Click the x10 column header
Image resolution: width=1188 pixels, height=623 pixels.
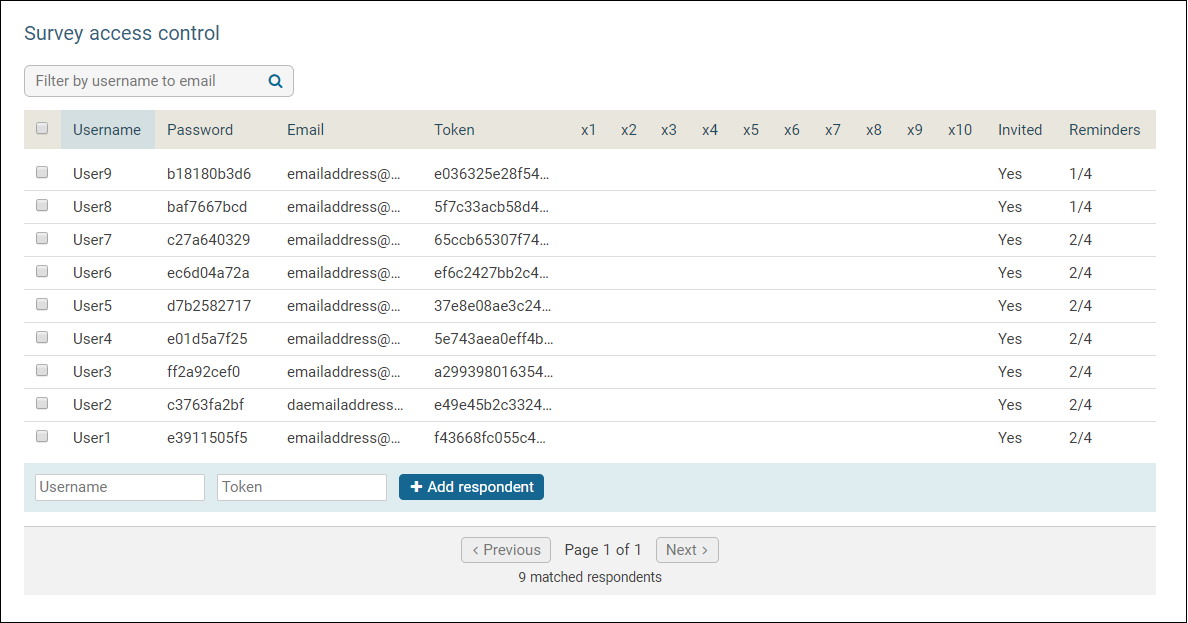[959, 130]
